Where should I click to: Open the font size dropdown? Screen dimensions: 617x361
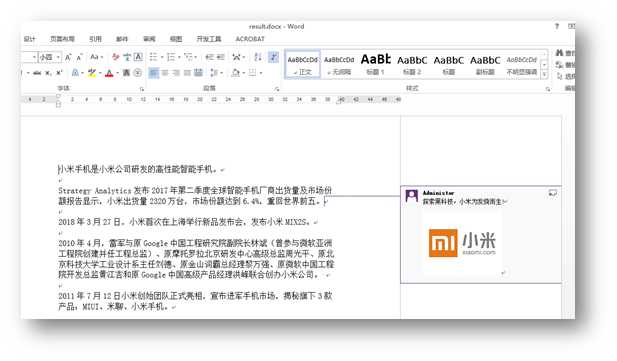(x=58, y=57)
